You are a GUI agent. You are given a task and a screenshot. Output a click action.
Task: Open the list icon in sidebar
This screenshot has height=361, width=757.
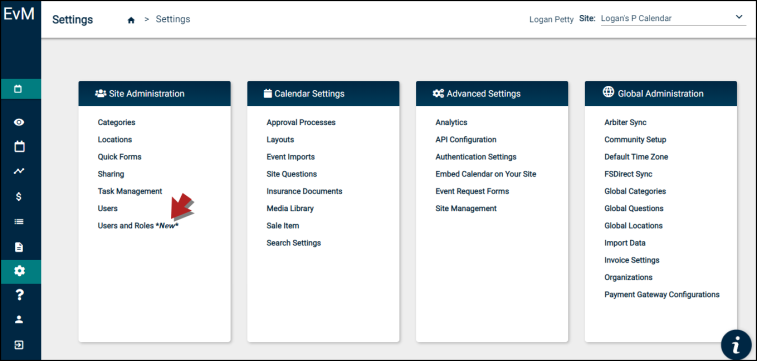[19, 222]
